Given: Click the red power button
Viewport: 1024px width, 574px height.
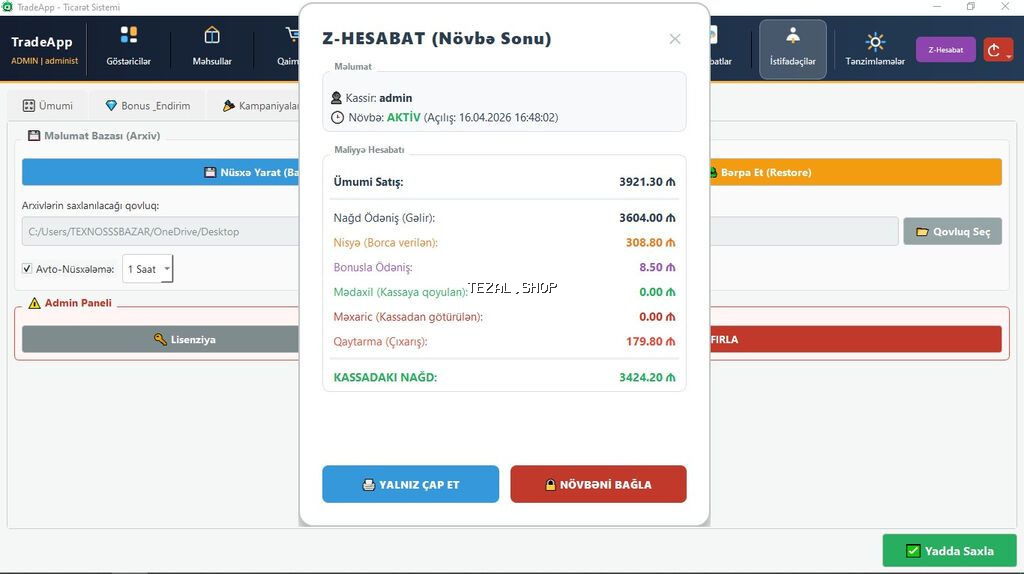Looking at the screenshot, I should [997, 50].
